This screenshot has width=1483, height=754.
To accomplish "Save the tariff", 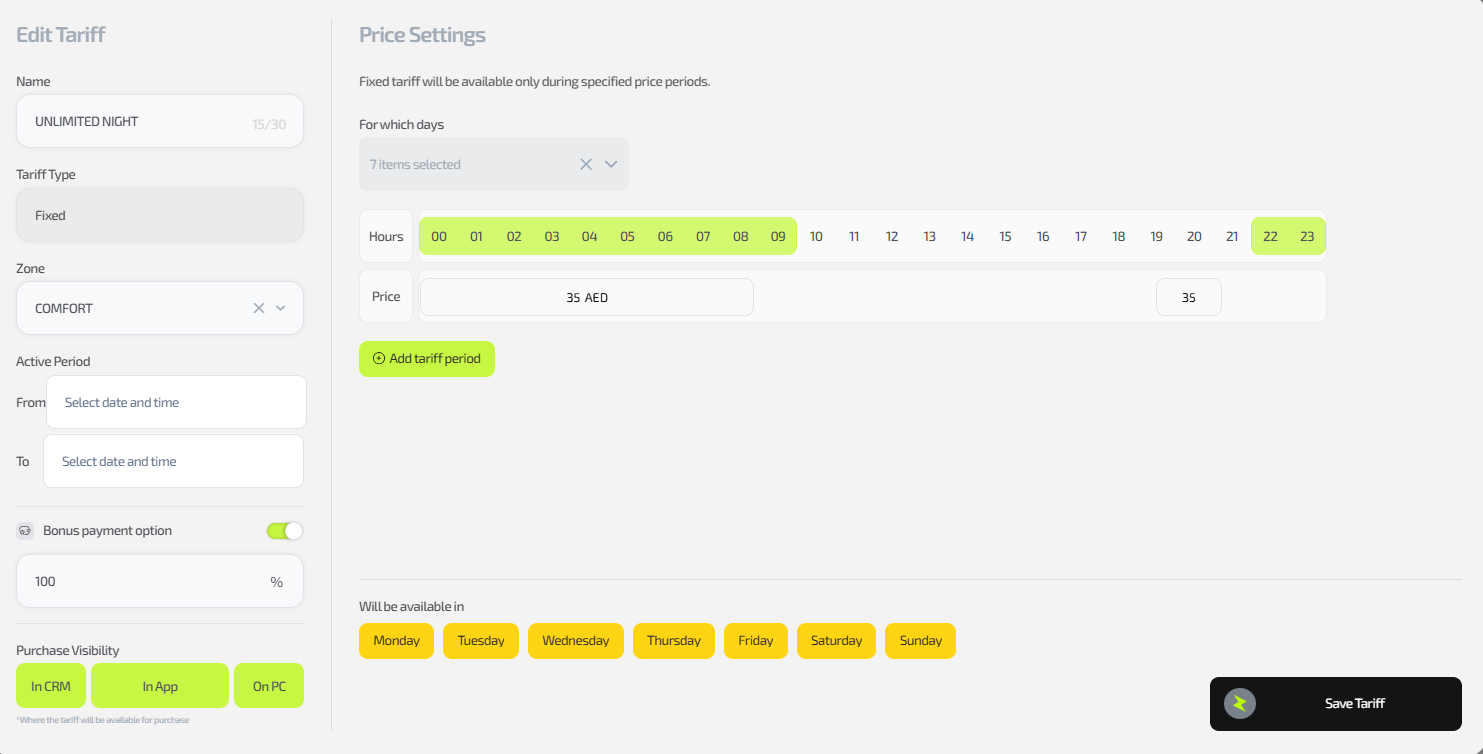I will click(x=1335, y=703).
